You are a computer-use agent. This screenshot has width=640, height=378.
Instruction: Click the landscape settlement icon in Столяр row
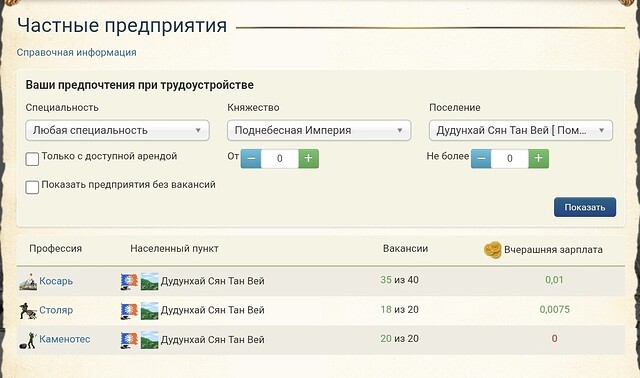coord(149,311)
